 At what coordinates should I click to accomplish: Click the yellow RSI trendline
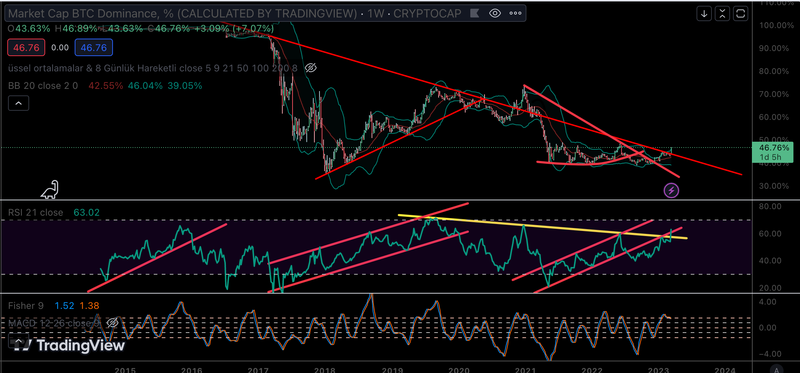542,227
